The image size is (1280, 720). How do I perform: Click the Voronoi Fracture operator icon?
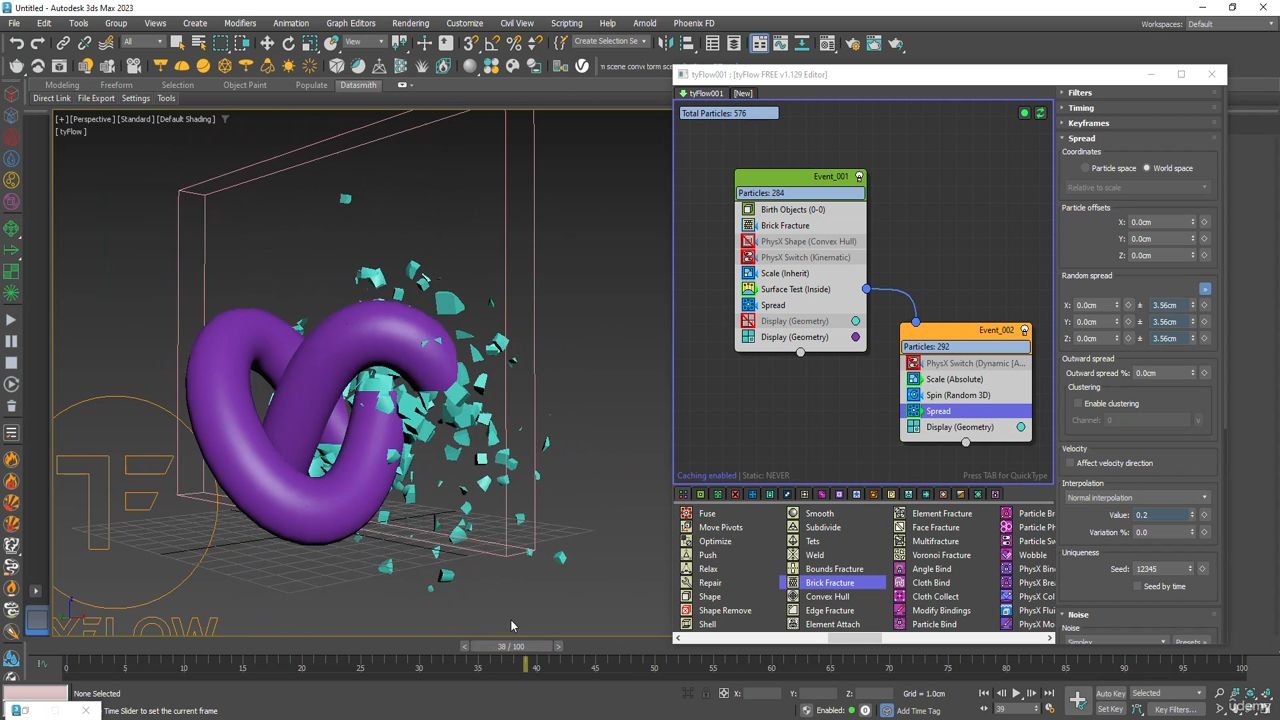900,555
